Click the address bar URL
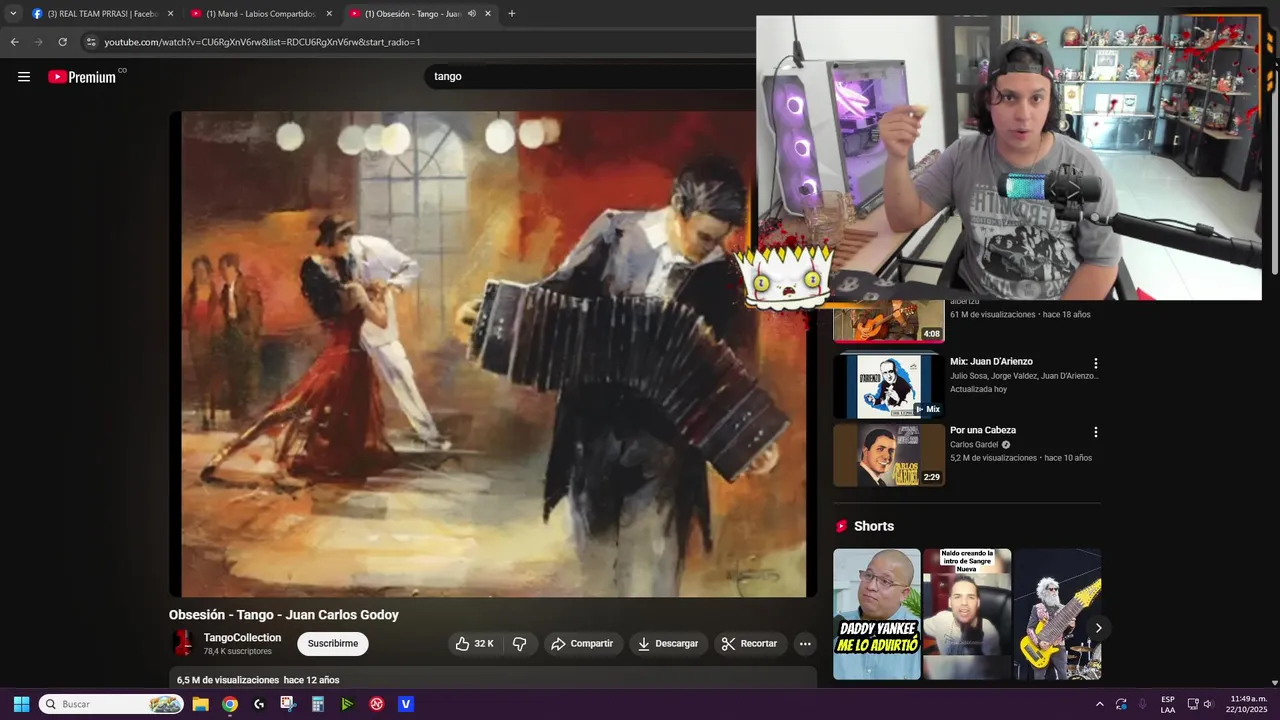The image size is (1280, 720). coord(262,42)
